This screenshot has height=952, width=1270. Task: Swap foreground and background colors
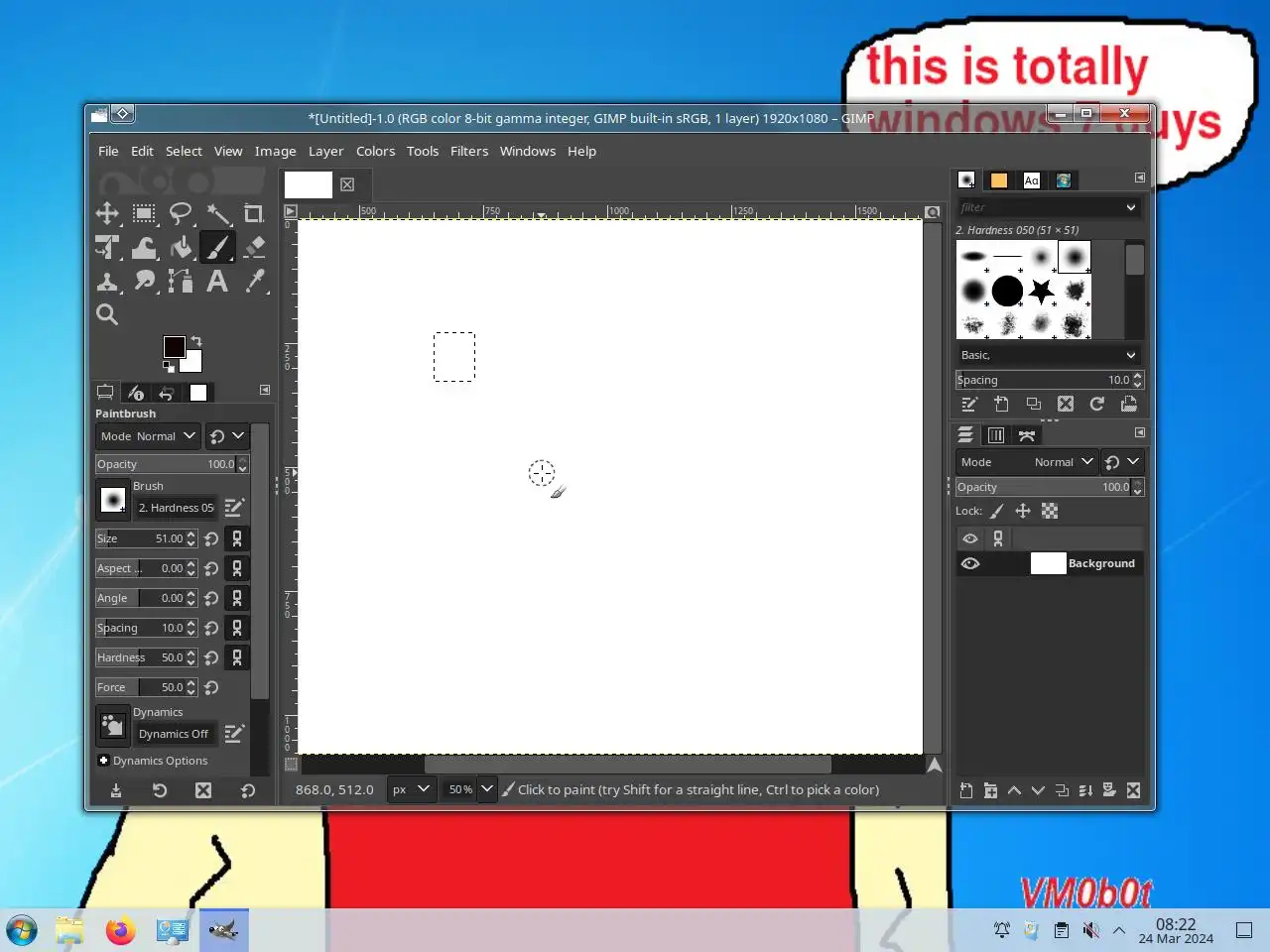(x=196, y=341)
